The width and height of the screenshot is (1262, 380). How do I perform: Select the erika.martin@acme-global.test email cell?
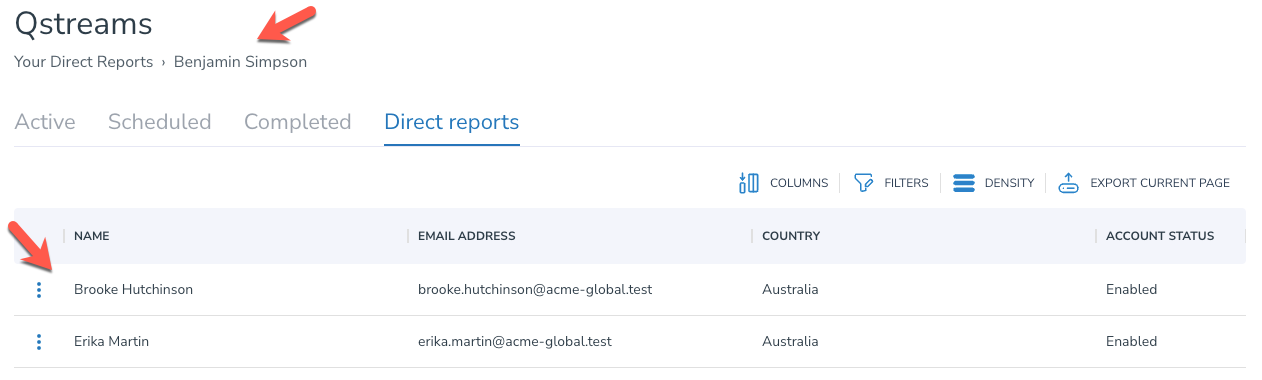click(515, 342)
